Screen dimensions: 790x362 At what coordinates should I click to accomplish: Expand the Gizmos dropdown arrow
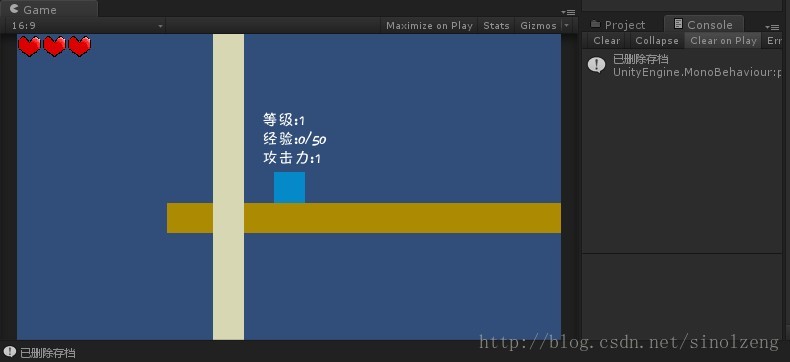(x=566, y=26)
